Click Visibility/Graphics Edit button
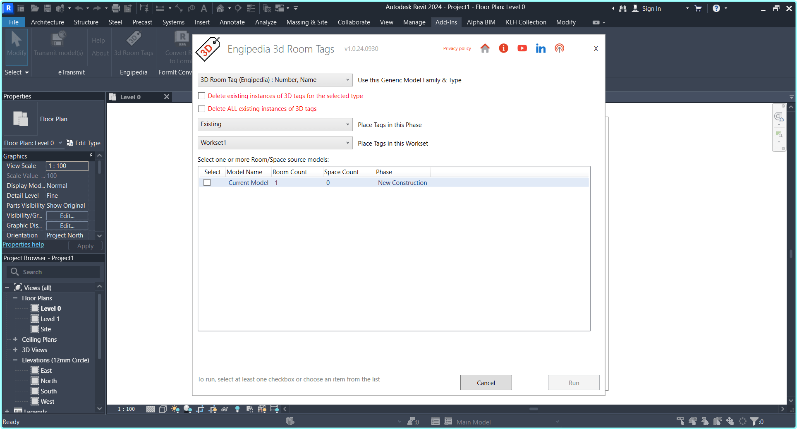Image resolution: width=797 pixels, height=429 pixels. 67,216
